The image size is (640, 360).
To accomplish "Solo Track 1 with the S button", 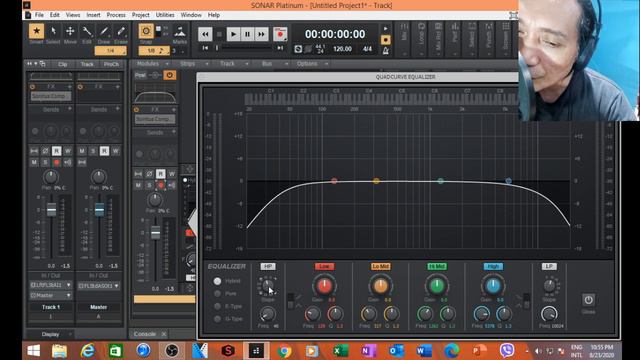I will click(x=45, y=162).
